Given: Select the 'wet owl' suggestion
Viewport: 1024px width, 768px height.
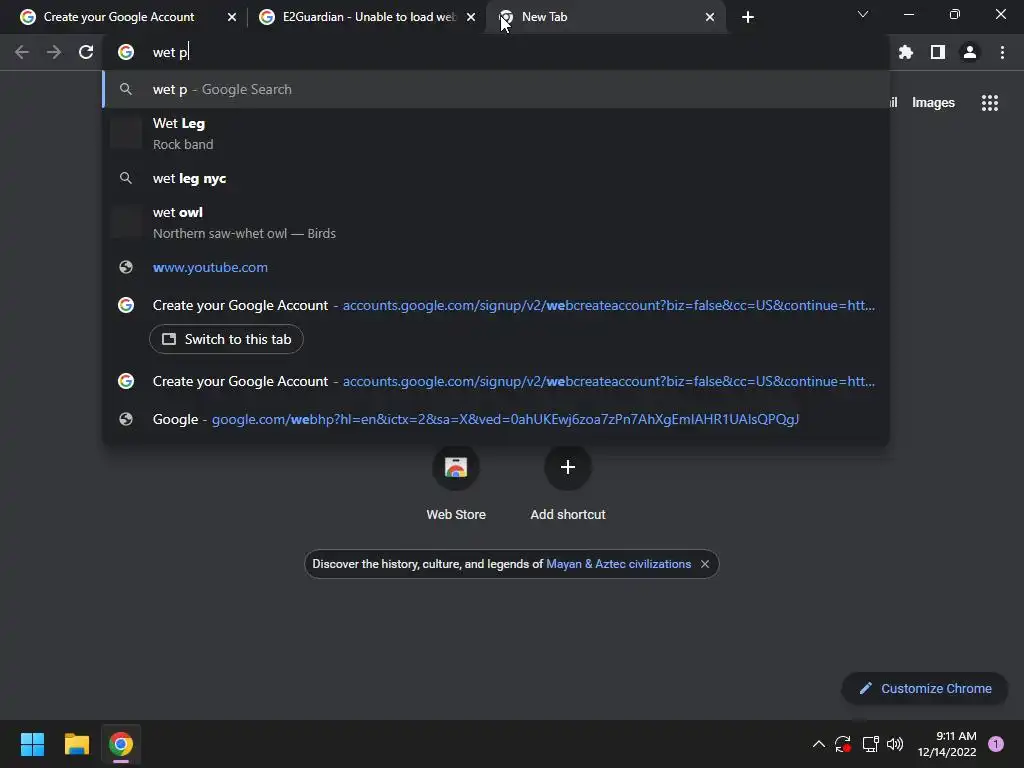Looking at the screenshot, I should [x=496, y=223].
